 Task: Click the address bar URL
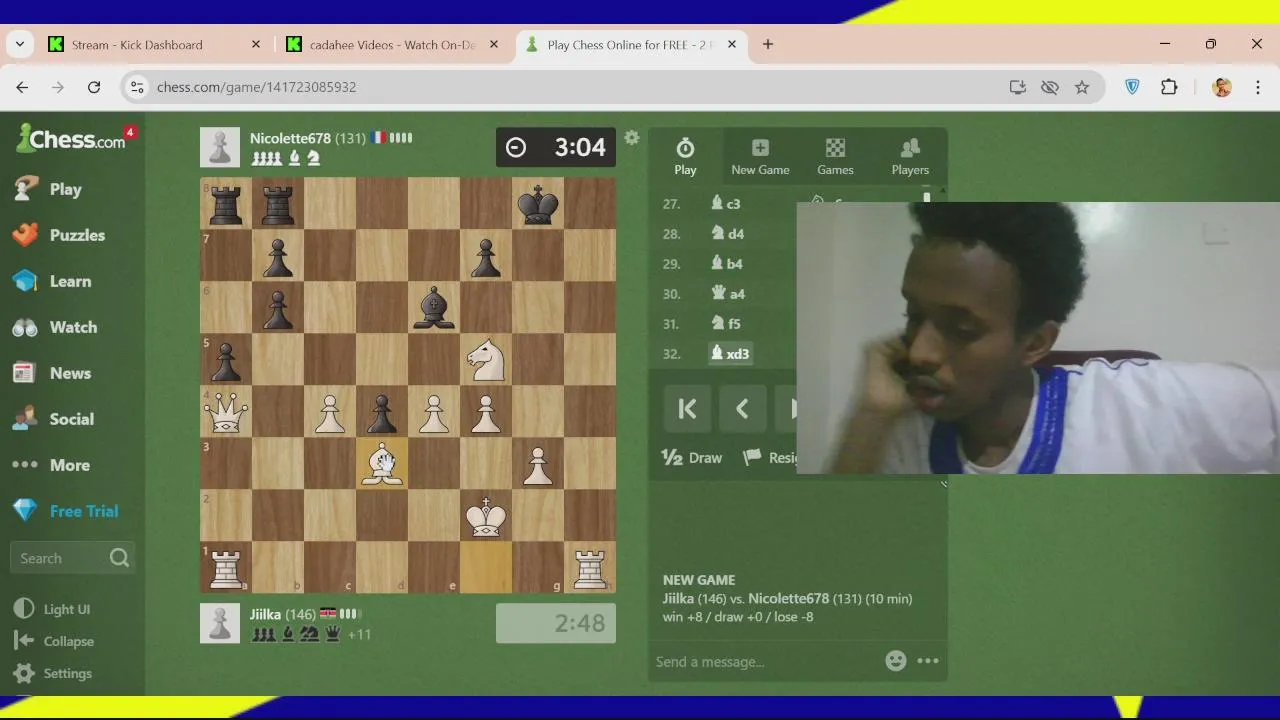(256, 87)
